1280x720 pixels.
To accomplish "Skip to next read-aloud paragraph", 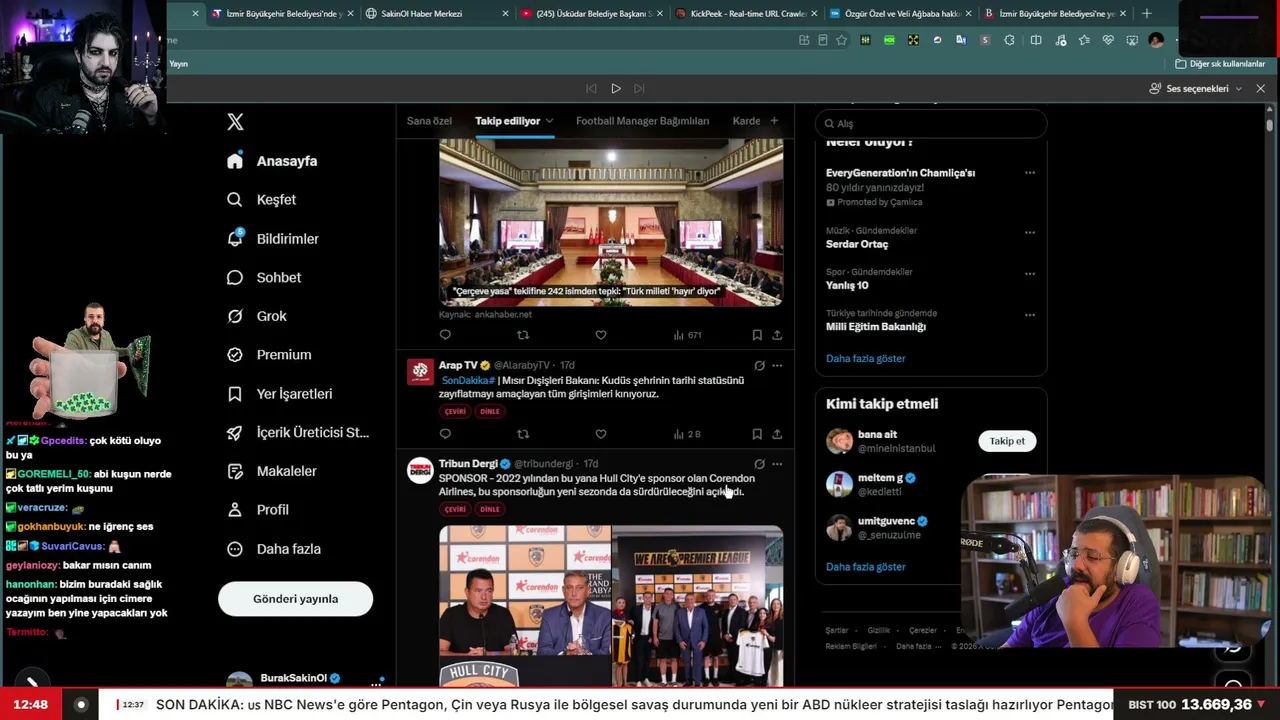I will 640,89.
